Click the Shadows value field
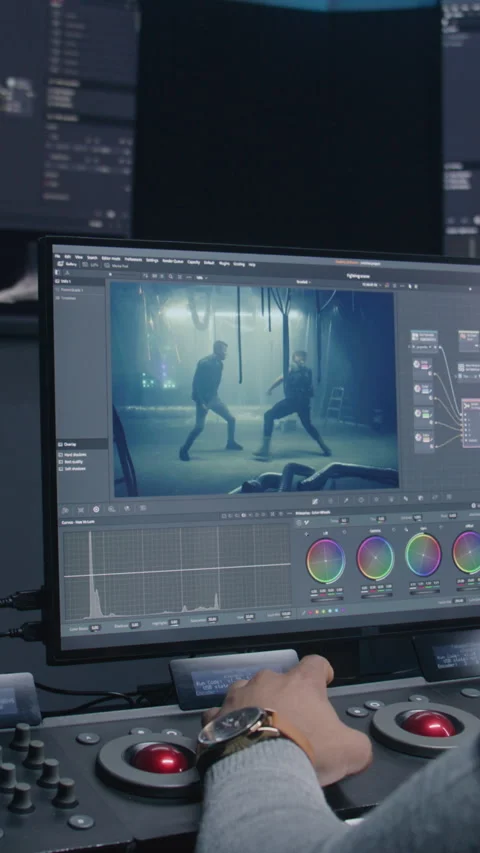The width and height of the screenshot is (480, 853). tap(134, 626)
